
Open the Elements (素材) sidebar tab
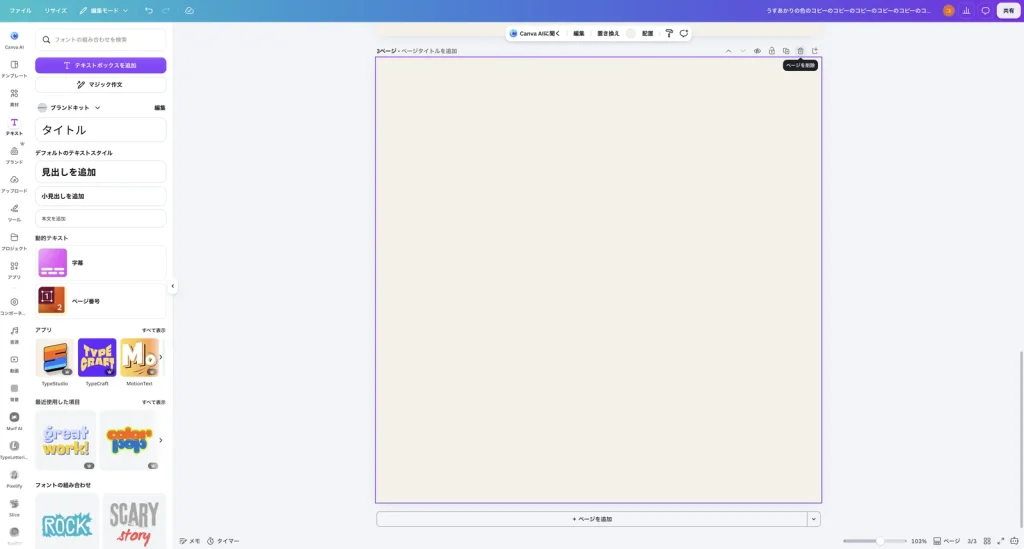coord(14,97)
